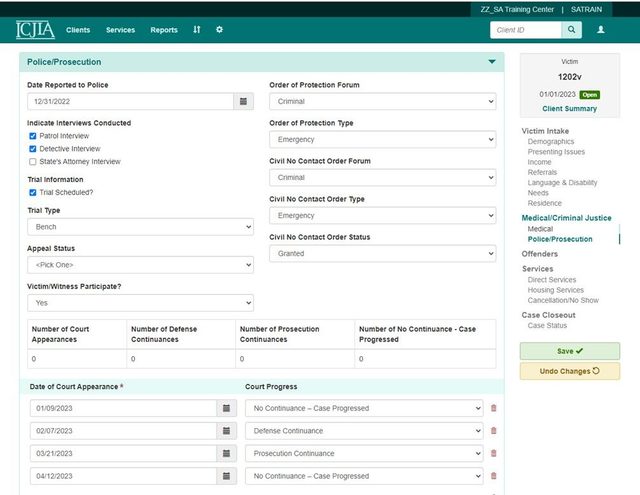This screenshot has height=495, width=640.
Task: Go to Income section
Action: point(539,162)
